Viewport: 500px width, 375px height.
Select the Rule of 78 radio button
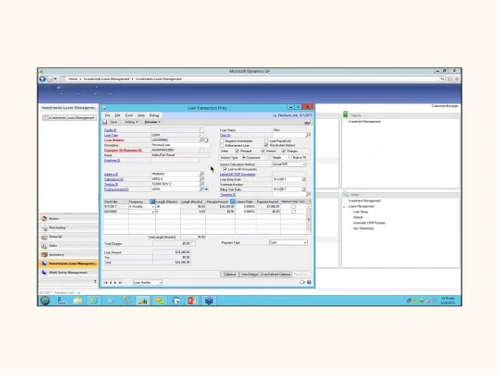click(x=290, y=157)
